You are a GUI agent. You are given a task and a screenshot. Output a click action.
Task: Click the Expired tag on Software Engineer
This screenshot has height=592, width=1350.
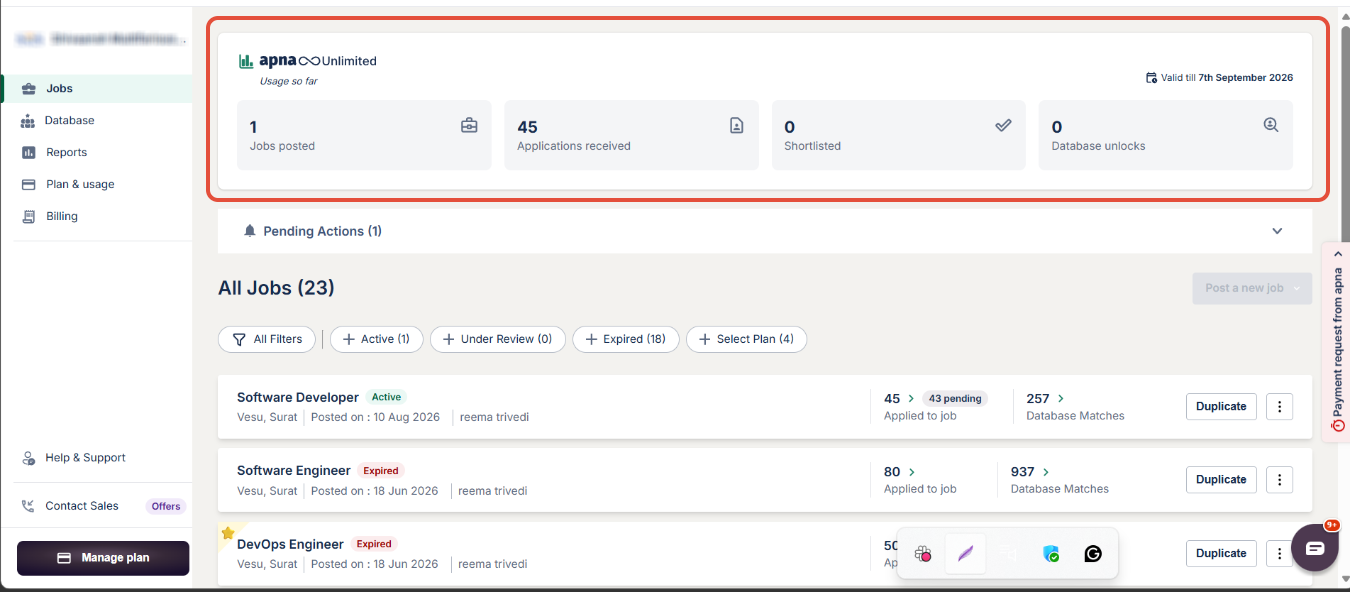[x=381, y=470]
